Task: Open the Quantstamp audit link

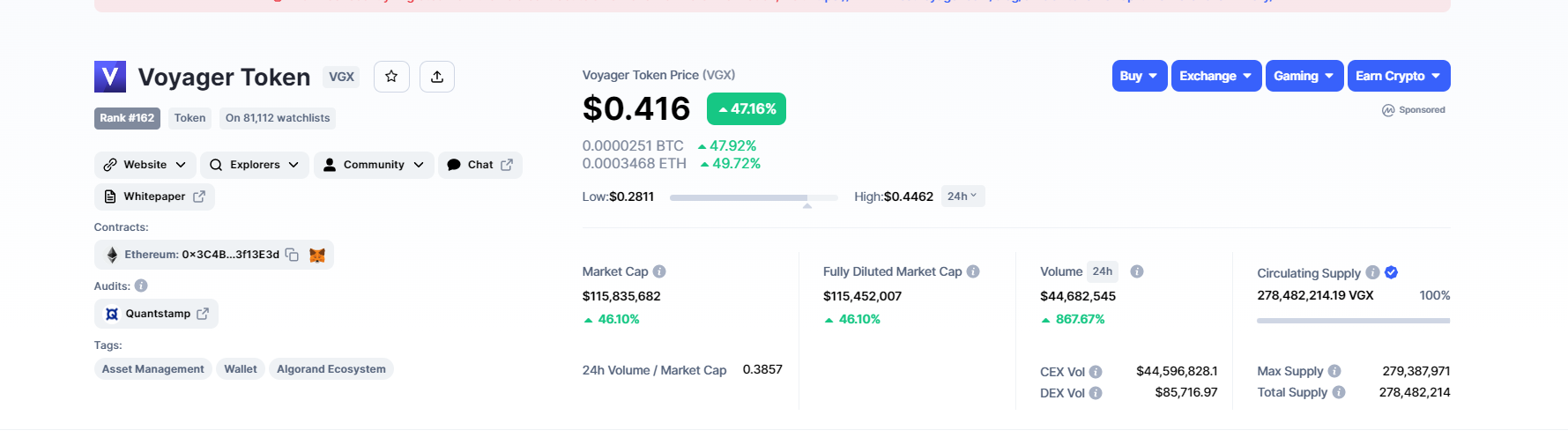Action: tap(157, 314)
